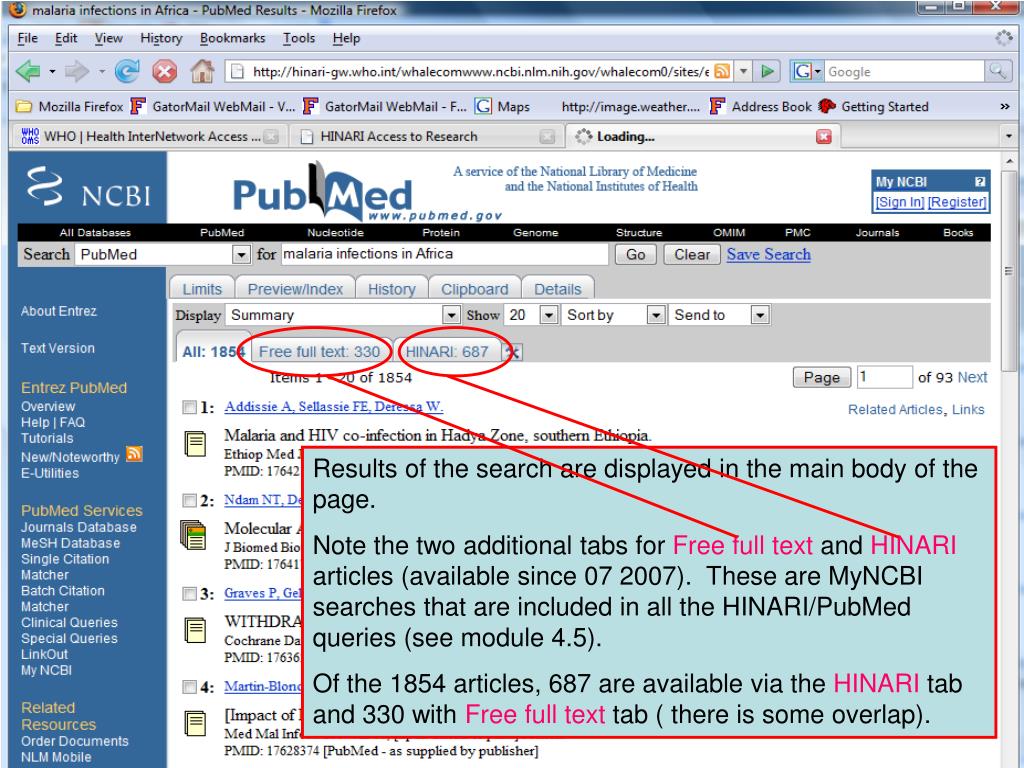Select checkbox for article 4
Screen dimensions: 1024x768
(189, 688)
